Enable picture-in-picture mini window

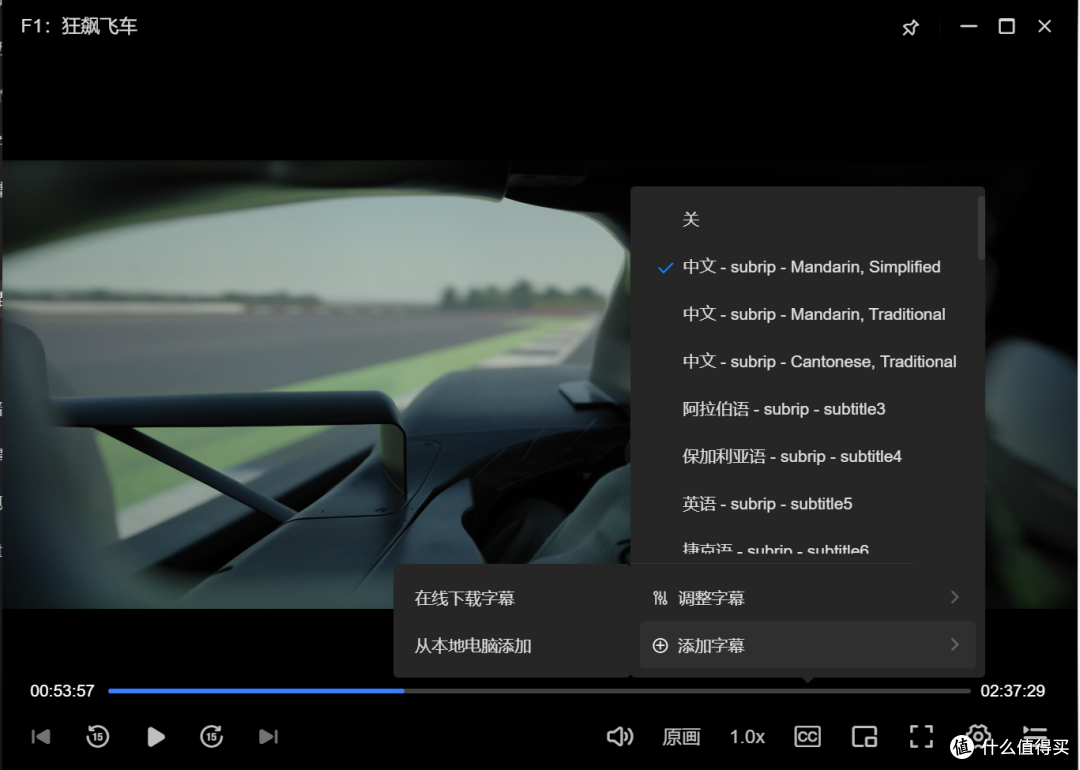864,736
